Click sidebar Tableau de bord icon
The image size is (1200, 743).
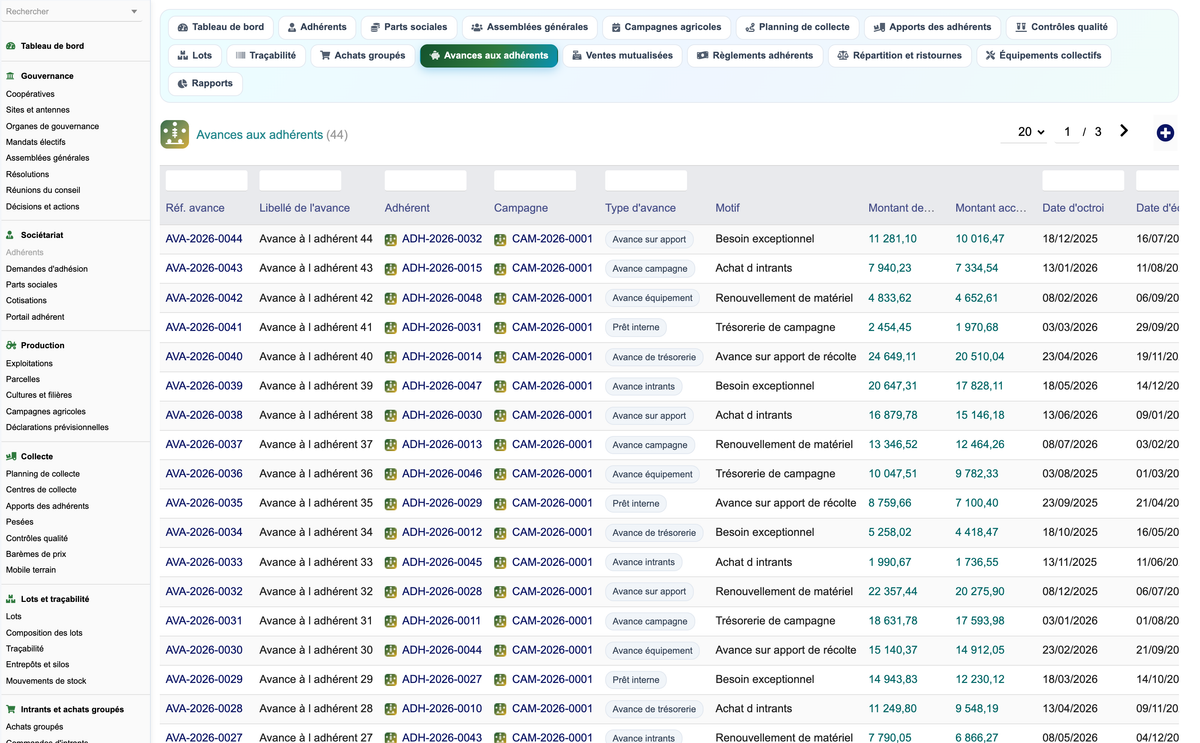pos(11,46)
